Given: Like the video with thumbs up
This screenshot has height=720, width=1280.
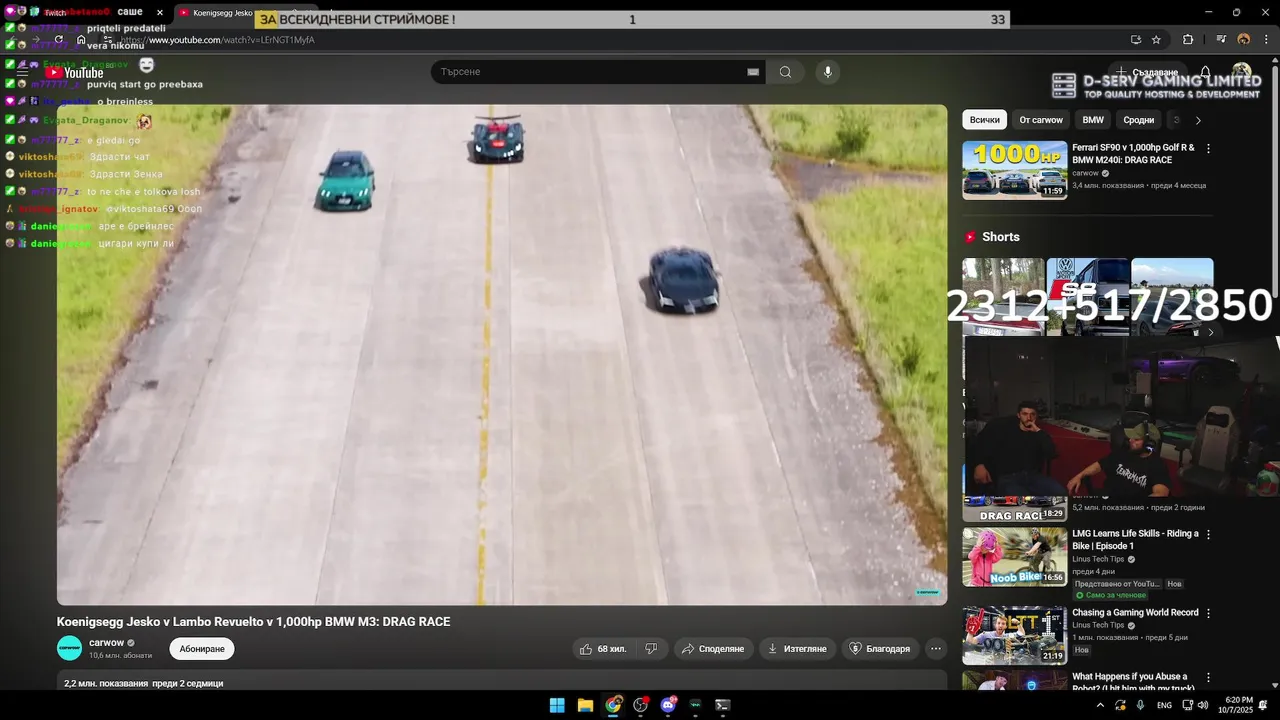Looking at the screenshot, I should 604,649.
